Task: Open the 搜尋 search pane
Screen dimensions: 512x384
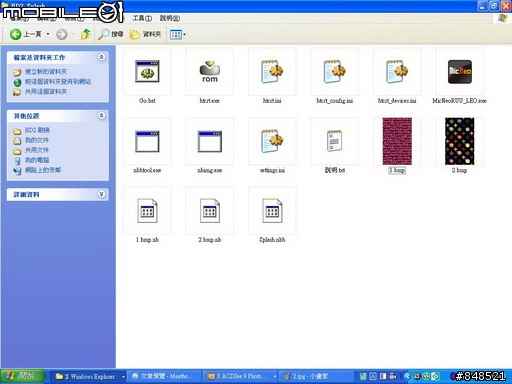Action: [111, 34]
